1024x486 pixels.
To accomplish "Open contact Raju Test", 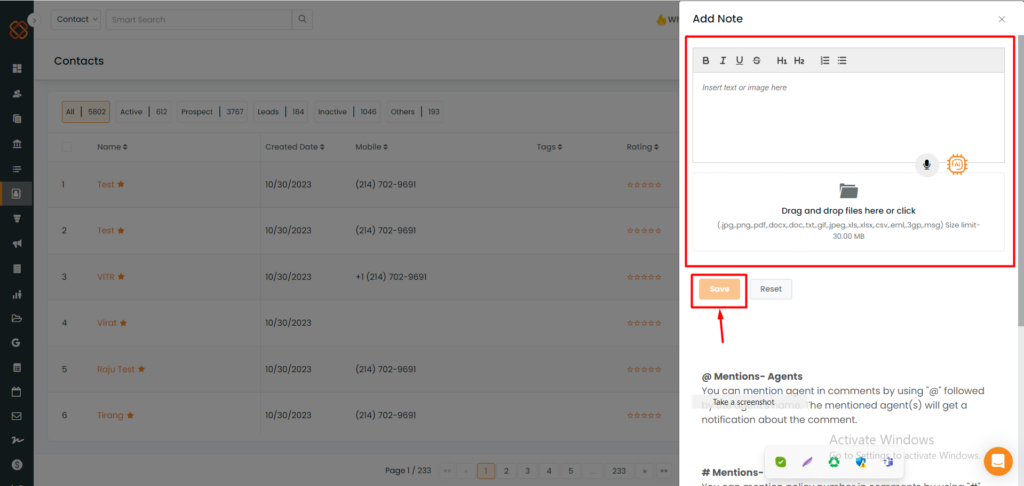I will (116, 369).
